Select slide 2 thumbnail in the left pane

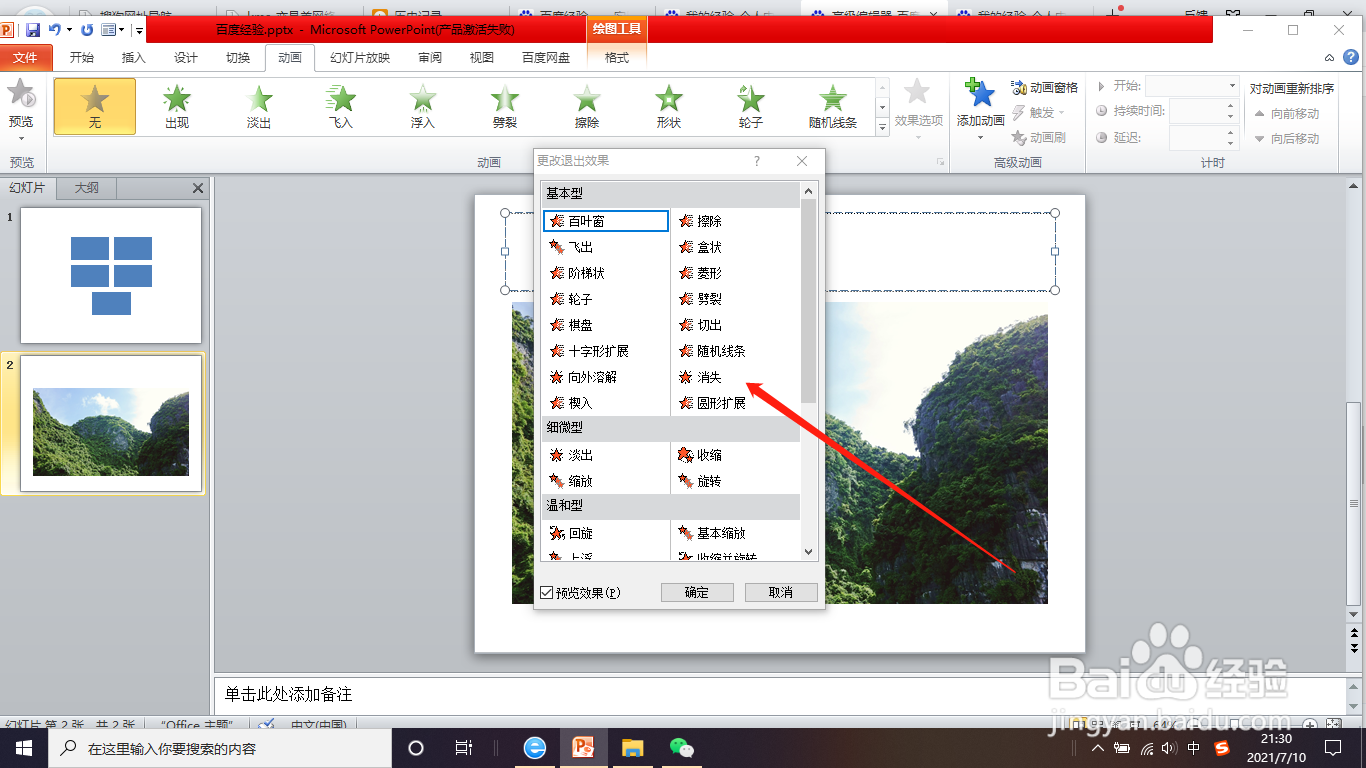[x=110, y=424]
